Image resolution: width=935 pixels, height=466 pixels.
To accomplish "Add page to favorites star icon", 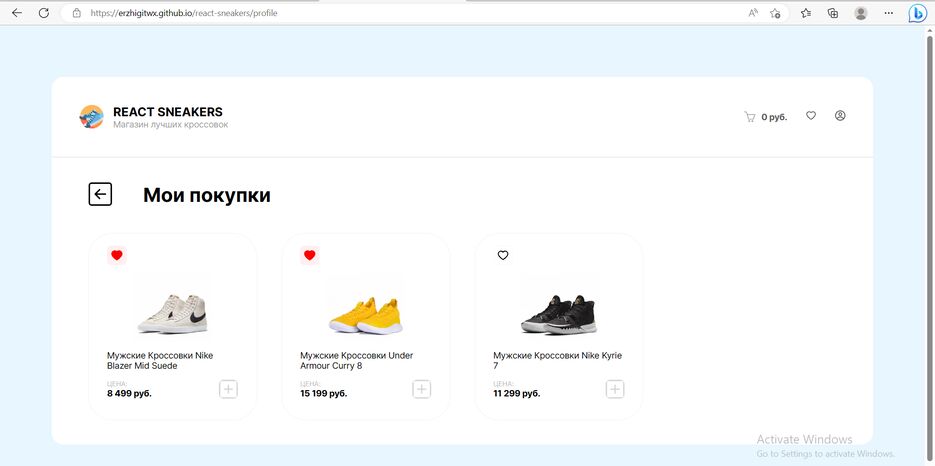I will point(775,13).
